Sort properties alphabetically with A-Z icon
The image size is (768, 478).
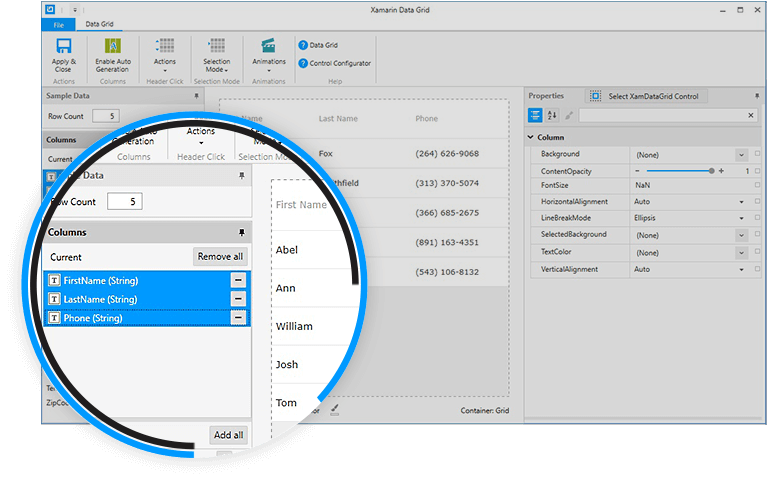coord(552,116)
